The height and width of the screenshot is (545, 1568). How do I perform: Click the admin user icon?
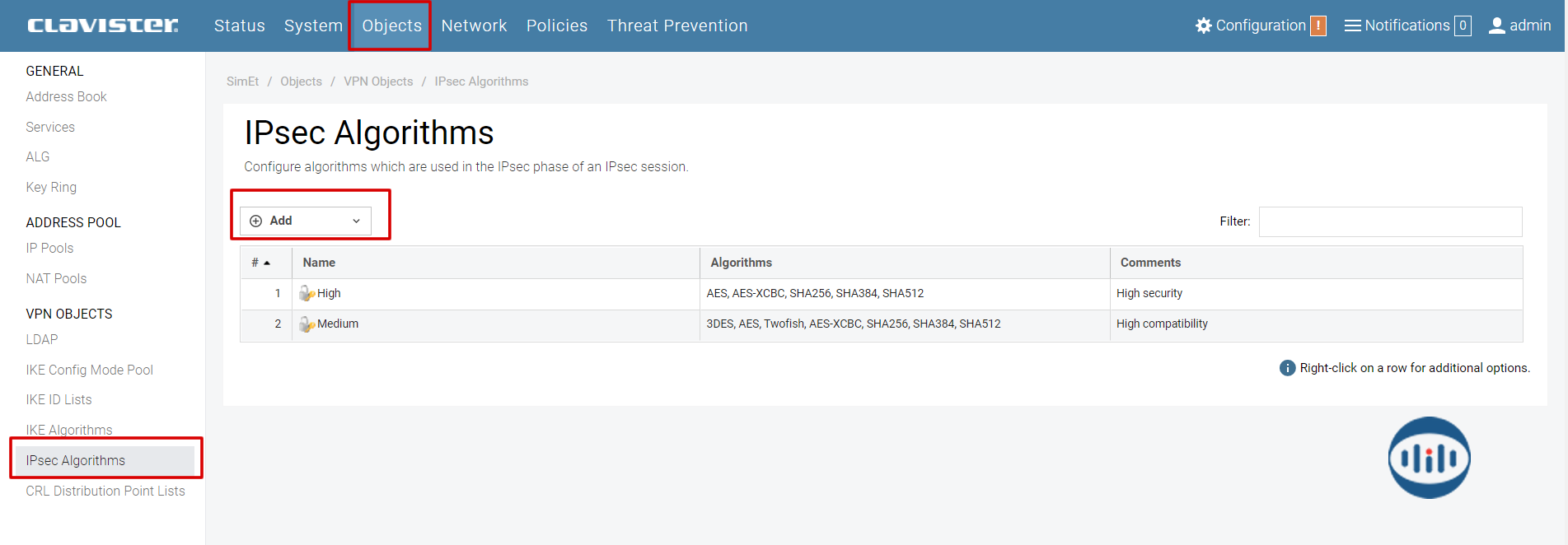pyautogui.click(x=1496, y=26)
